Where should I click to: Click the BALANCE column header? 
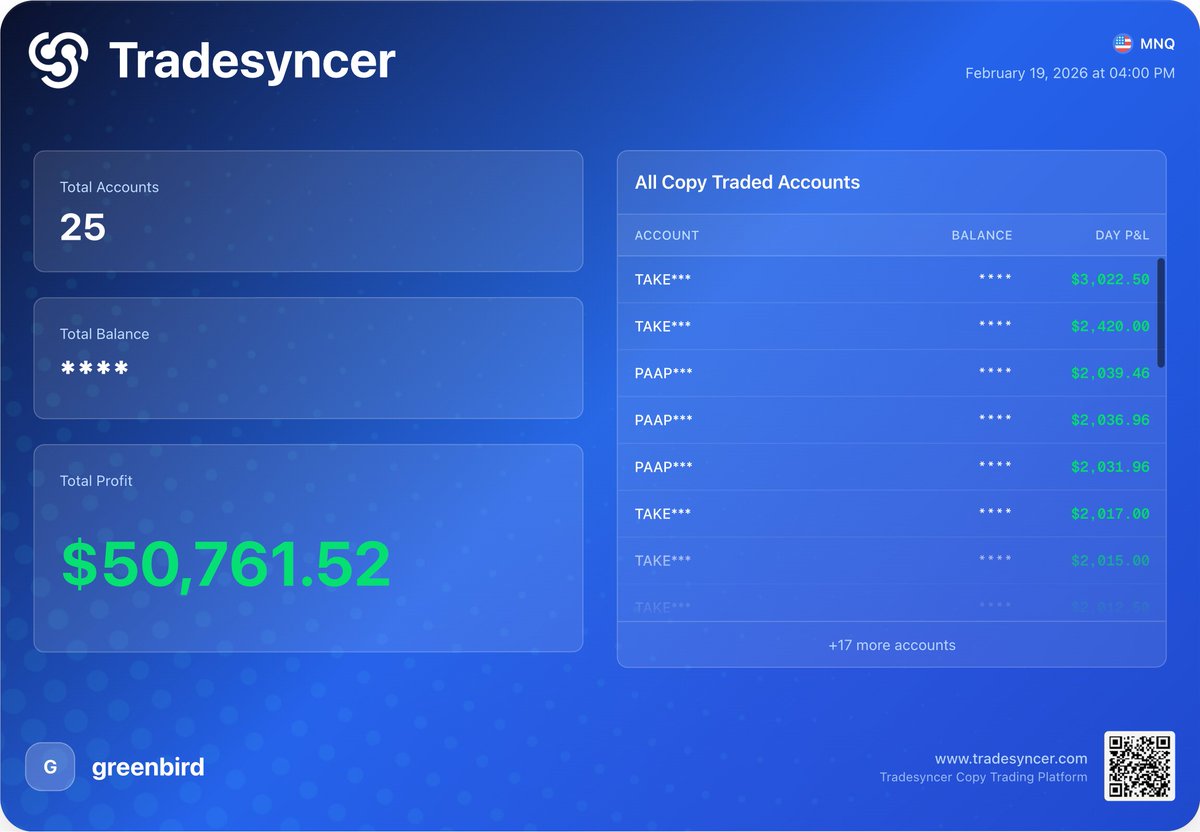click(x=982, y=235)
